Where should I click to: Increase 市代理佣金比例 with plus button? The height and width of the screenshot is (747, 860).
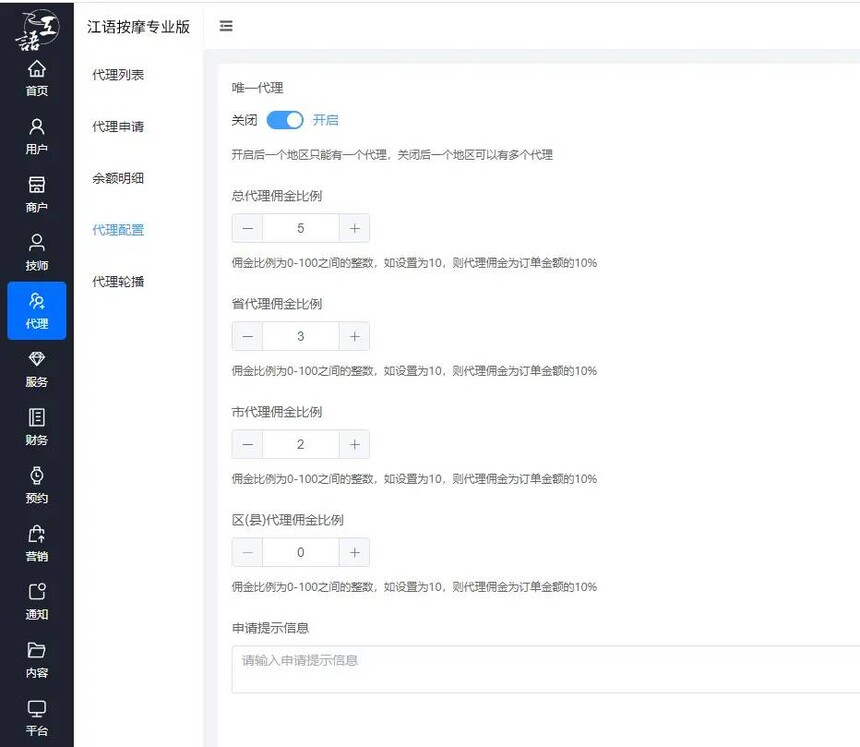pos(354,444)
